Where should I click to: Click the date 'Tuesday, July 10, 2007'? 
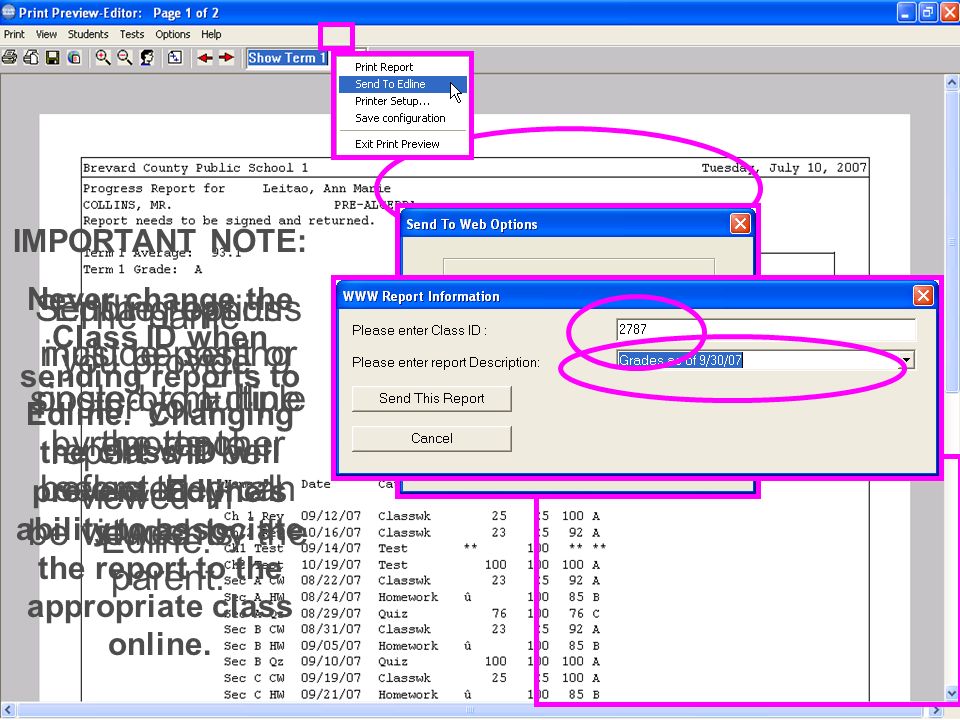[784, 168]
